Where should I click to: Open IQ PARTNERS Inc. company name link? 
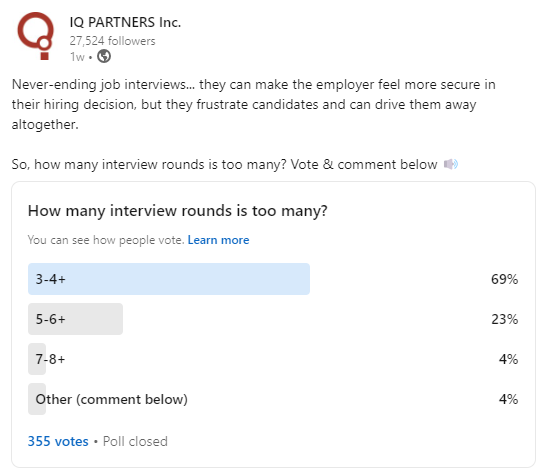[x=125, y=22]
